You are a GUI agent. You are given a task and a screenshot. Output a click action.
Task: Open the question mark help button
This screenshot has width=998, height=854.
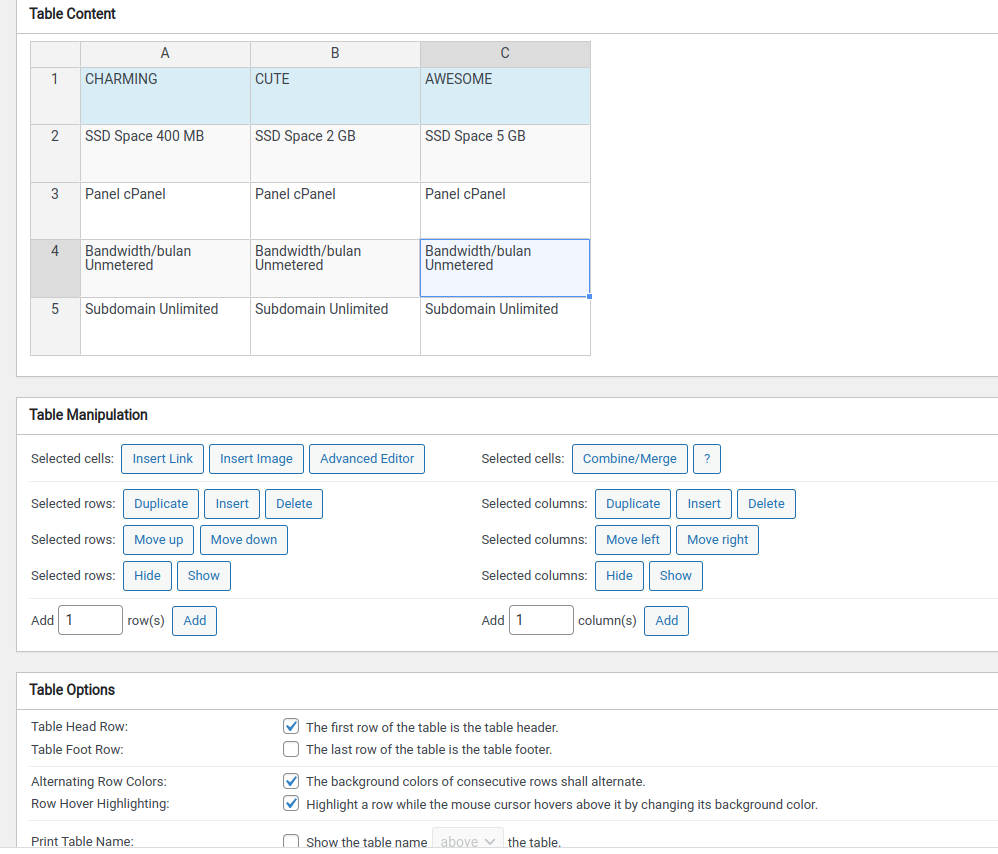tap(706, 459)
